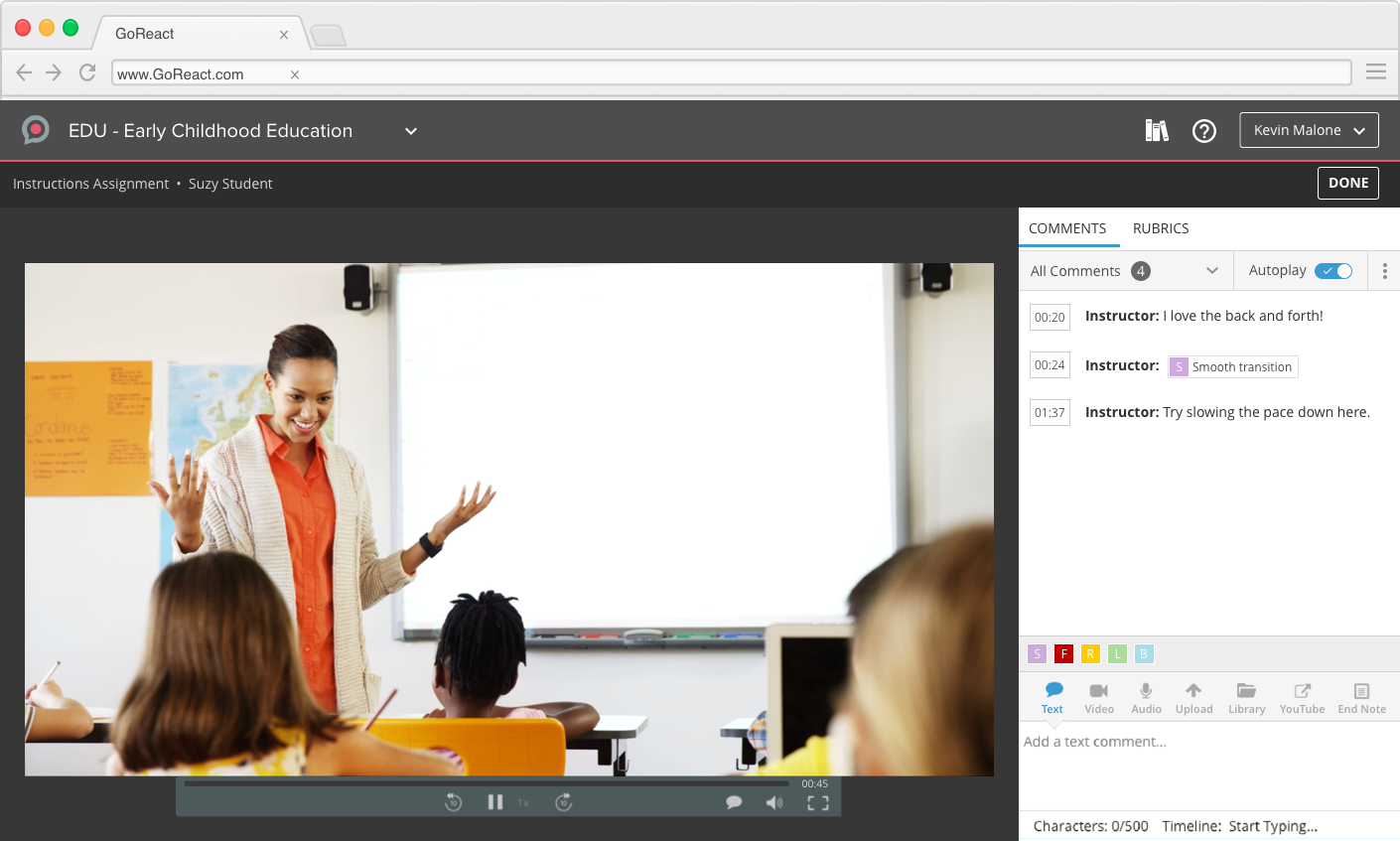Open the browser hamburger menu
Screen dimensions: 1400x841
(x=1376, y=71)
